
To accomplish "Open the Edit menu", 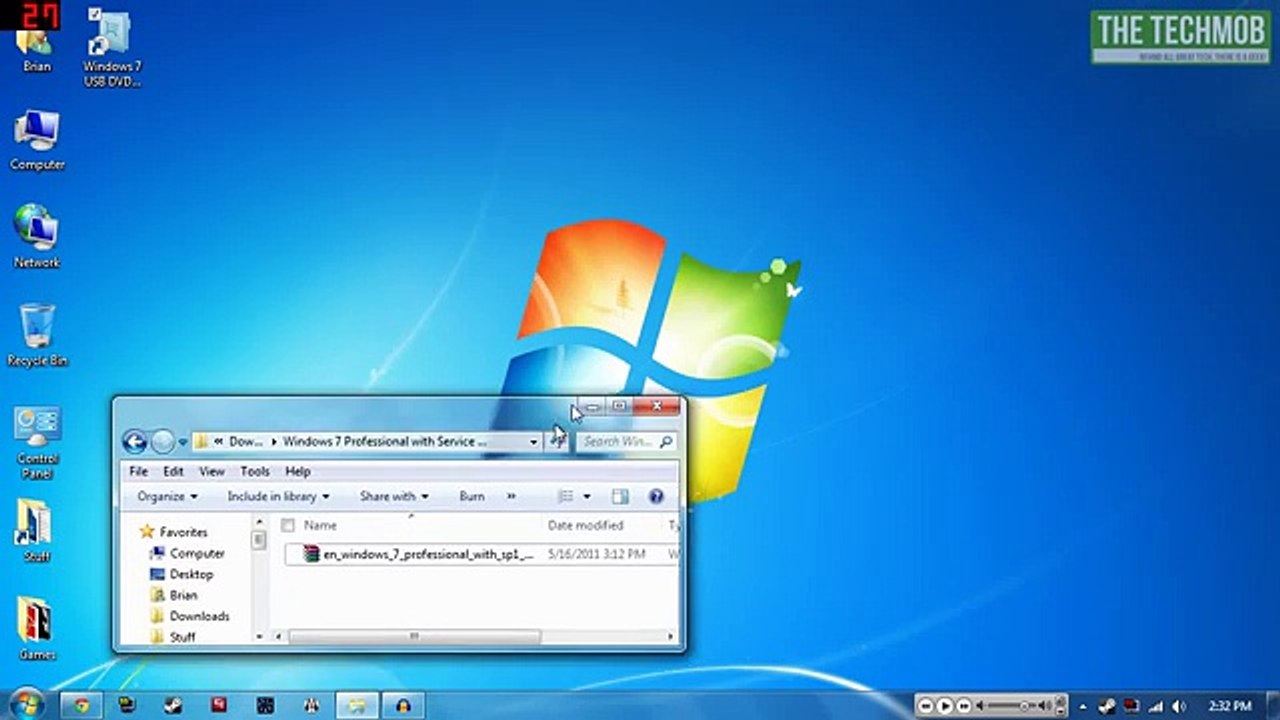I will 173,471.
